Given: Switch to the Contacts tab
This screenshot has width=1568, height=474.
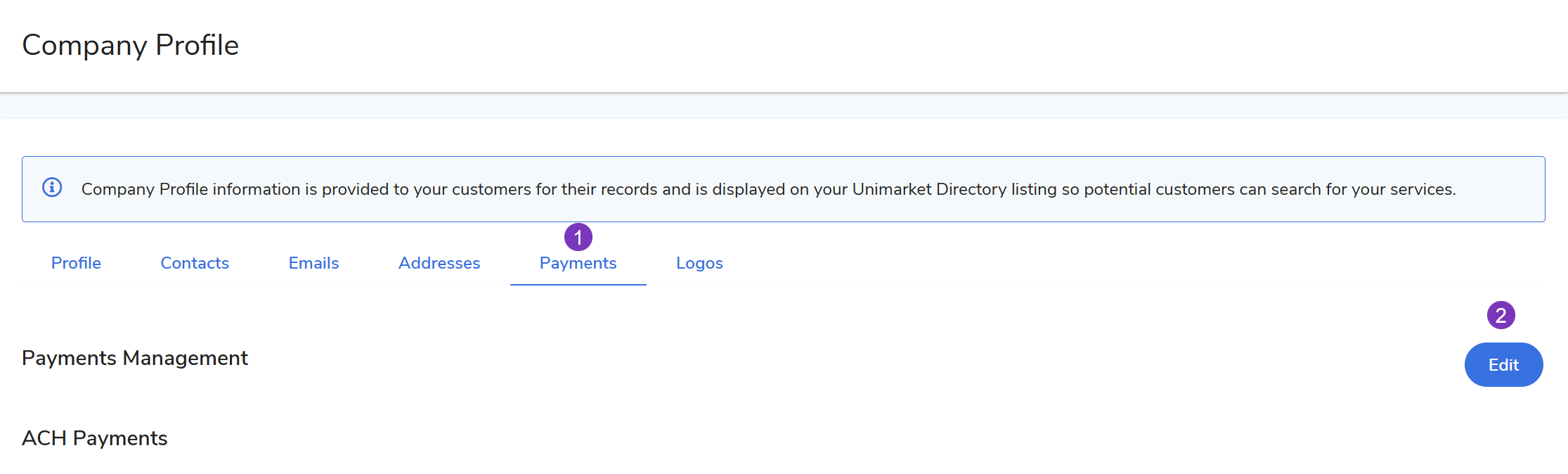Looking at the screenshot, I should point(195,263).
